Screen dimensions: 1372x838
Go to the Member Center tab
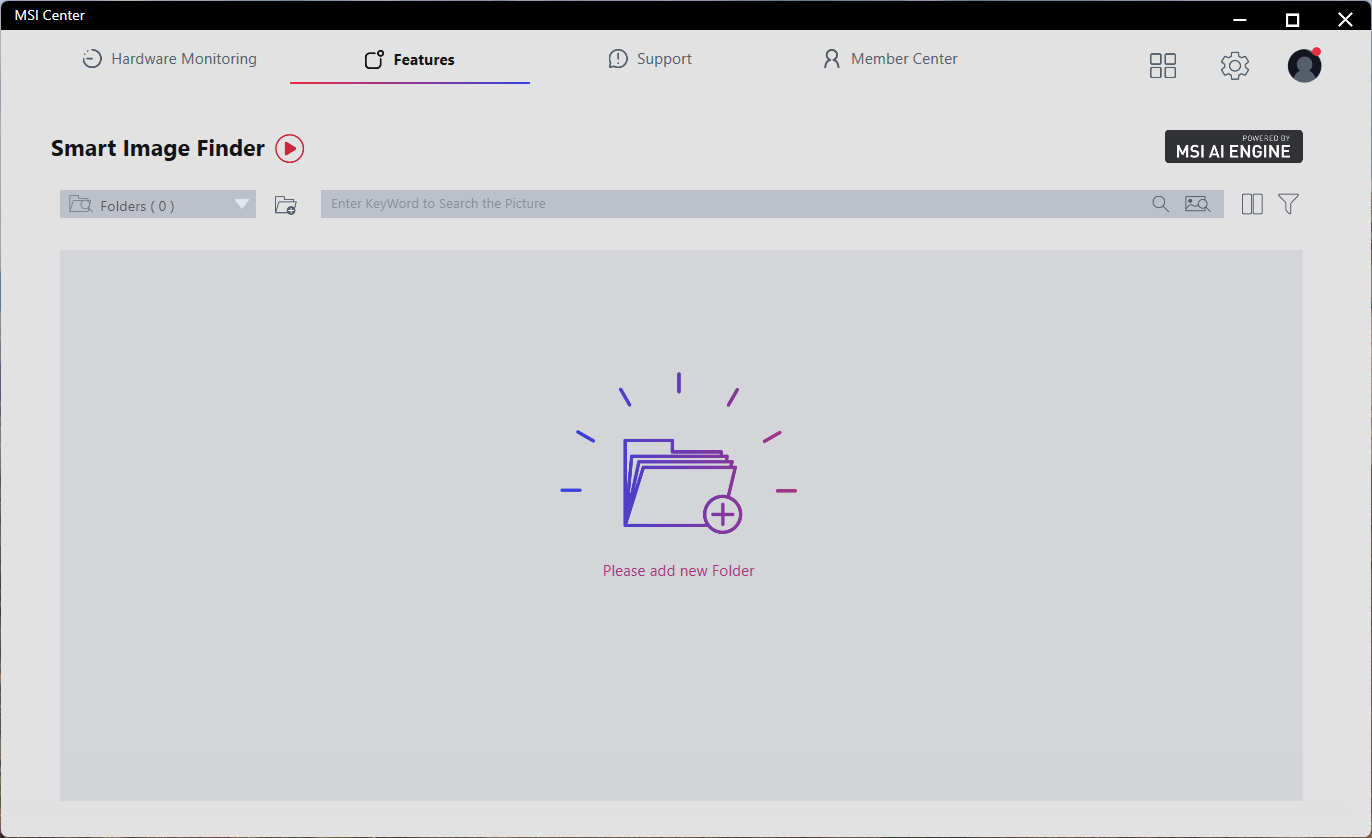pyautogui.click(x=890, y=59)
